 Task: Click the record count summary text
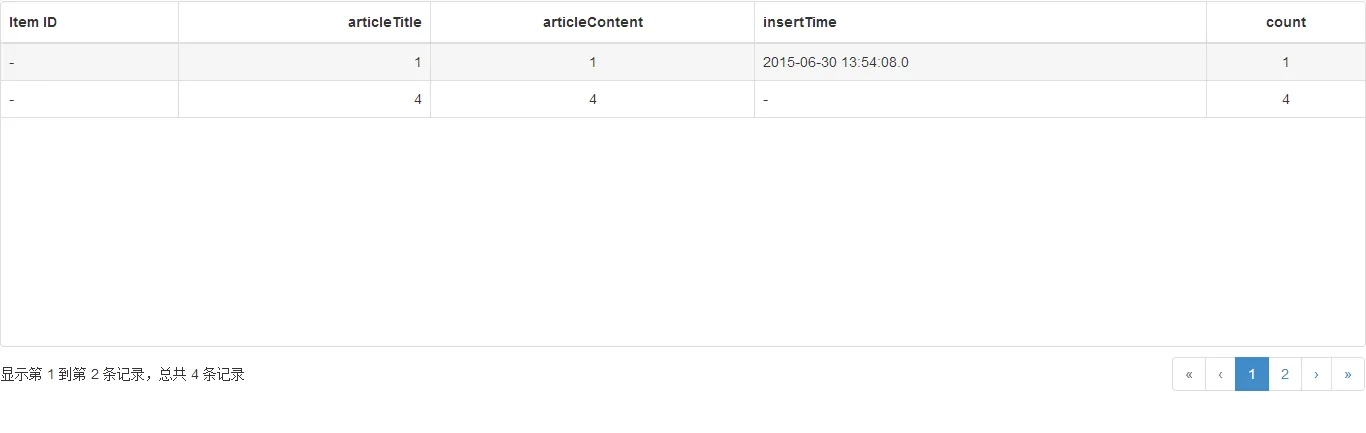pyautogui.click(x=123, y=375)
